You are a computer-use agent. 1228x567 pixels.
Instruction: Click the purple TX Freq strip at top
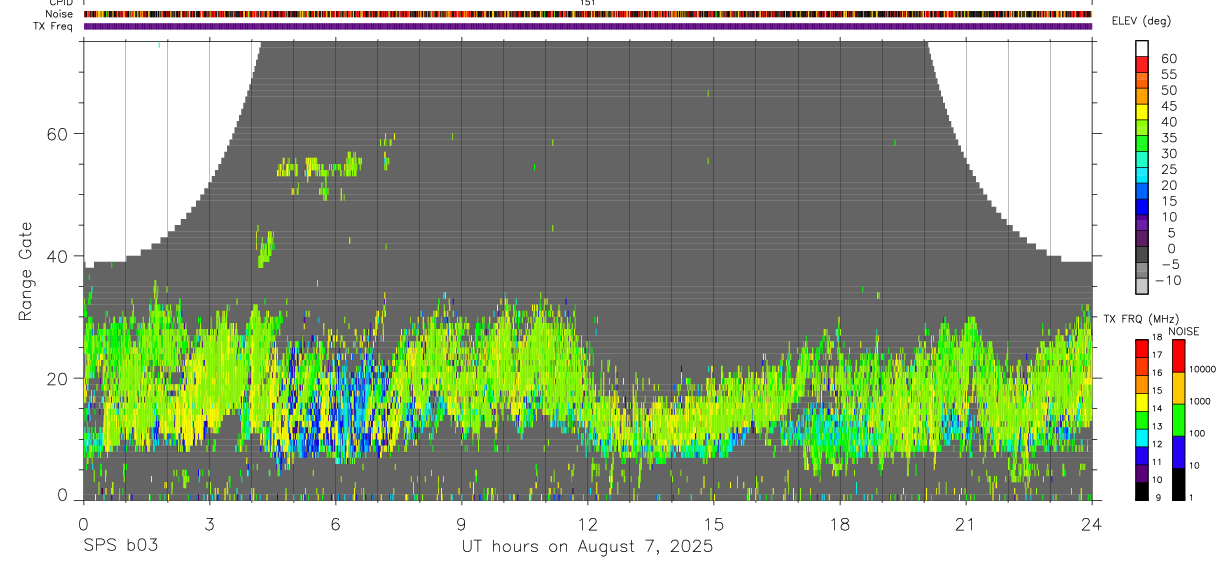[587, 26]
